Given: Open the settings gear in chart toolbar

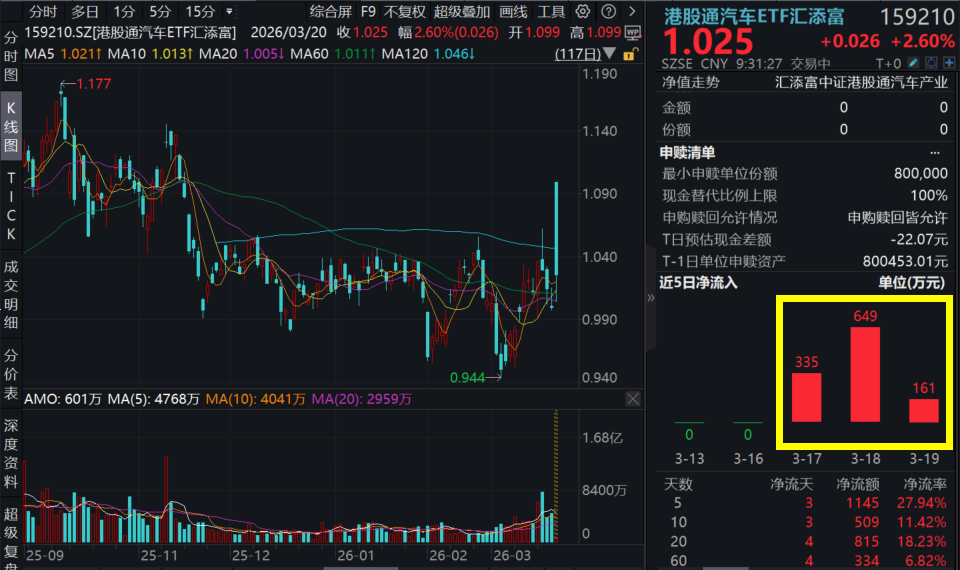Looking at the screenshot, I should pos(583,11).
